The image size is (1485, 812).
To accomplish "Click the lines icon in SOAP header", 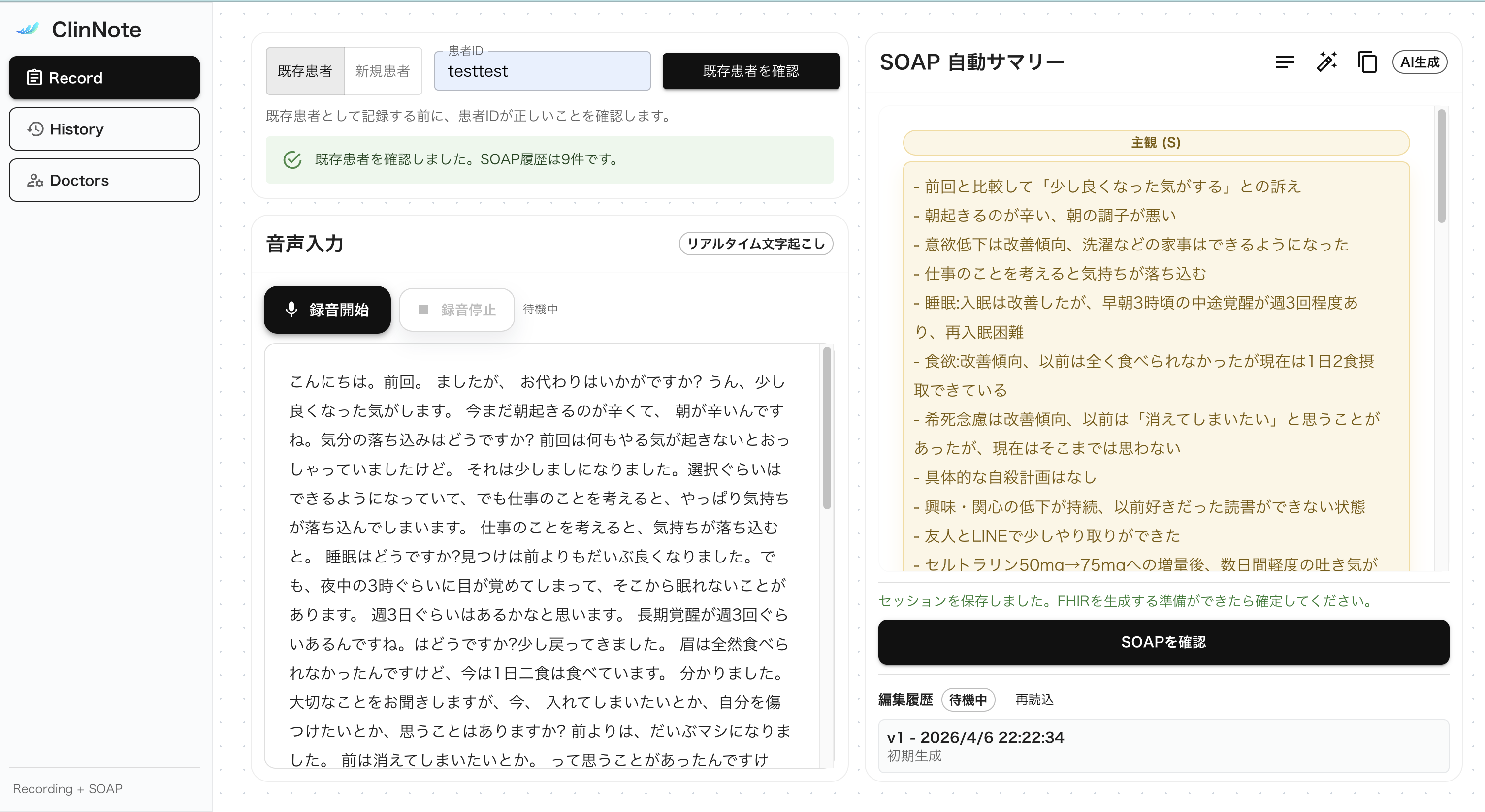I will [x=1285, y=62].
